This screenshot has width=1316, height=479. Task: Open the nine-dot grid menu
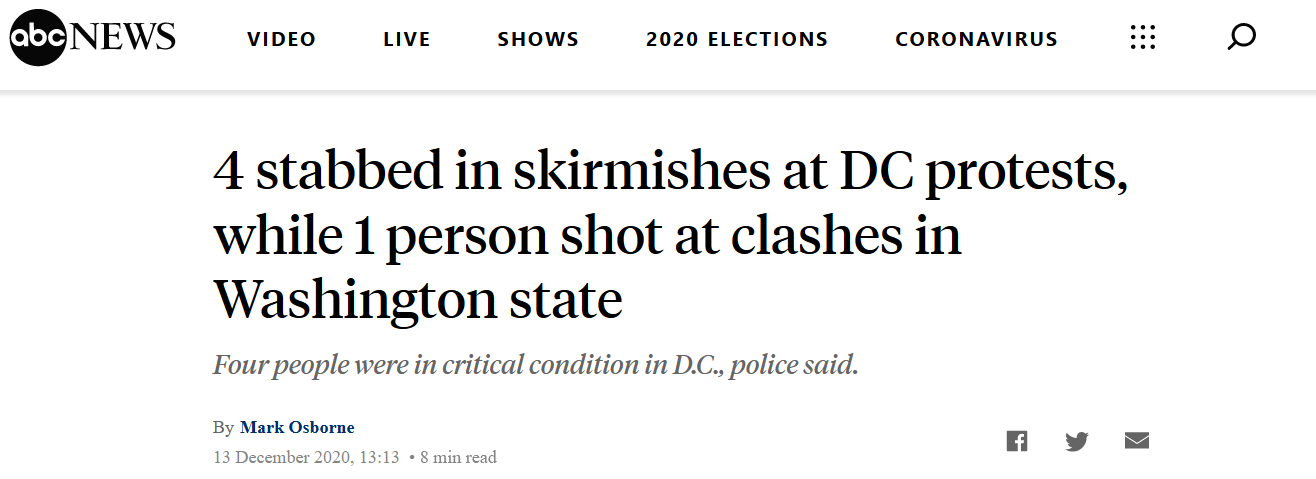point(1142,39)
